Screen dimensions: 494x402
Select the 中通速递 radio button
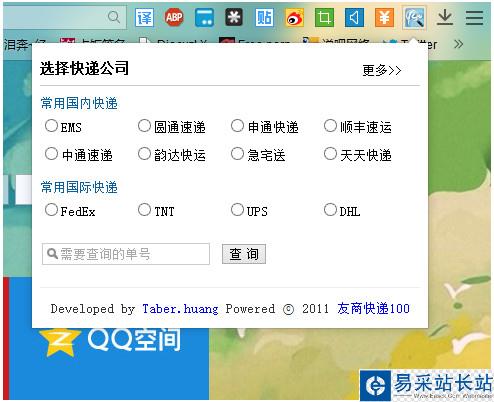(x=51, y=154)
